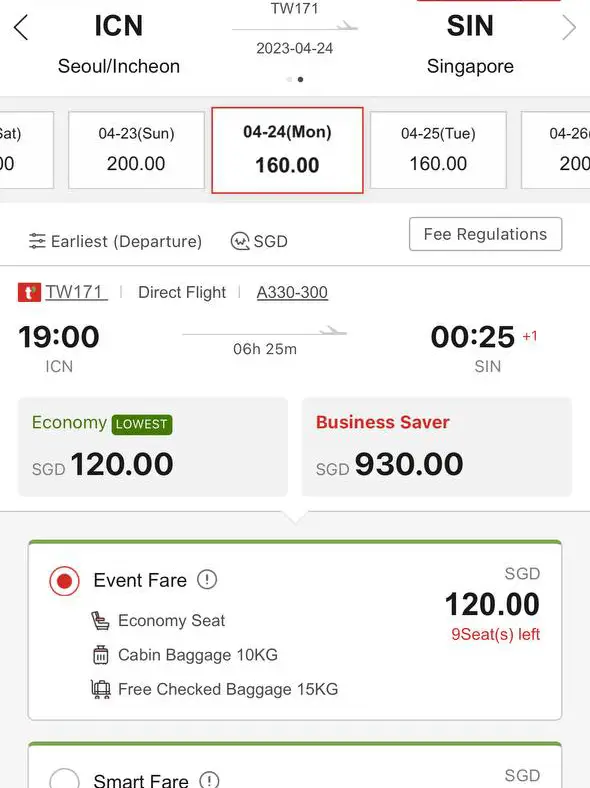The height and width of the screenshot is (788, 590).
Task: Open Event Fare info icon
Action: (x=207, y=579)
